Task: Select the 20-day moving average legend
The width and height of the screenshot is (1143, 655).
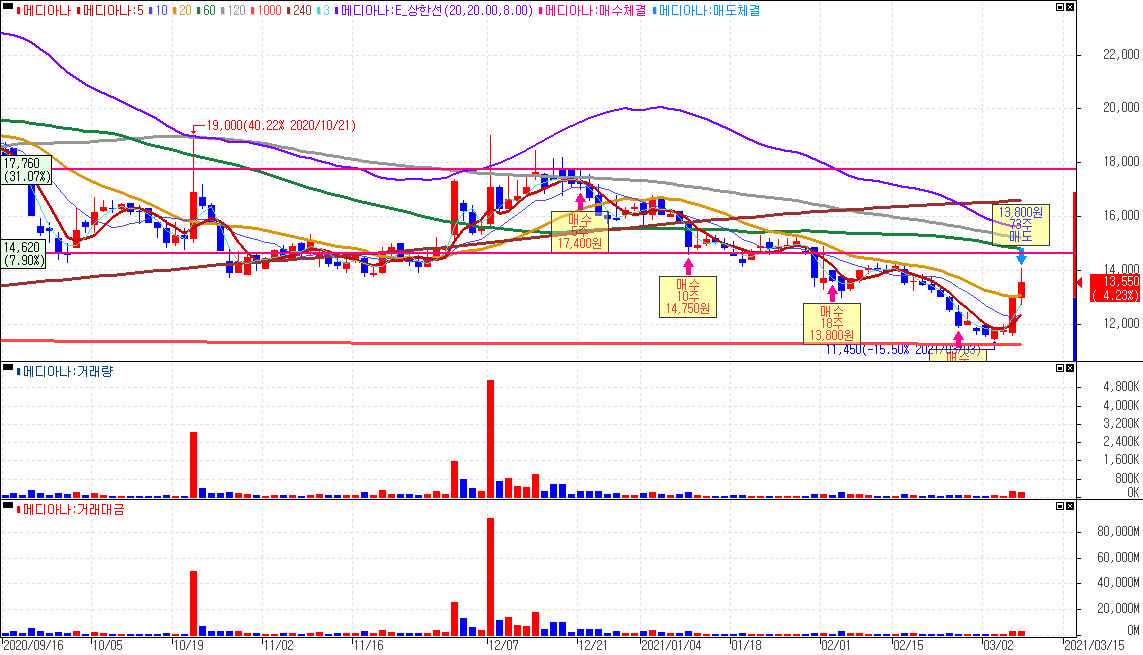Action: point(182,11)
